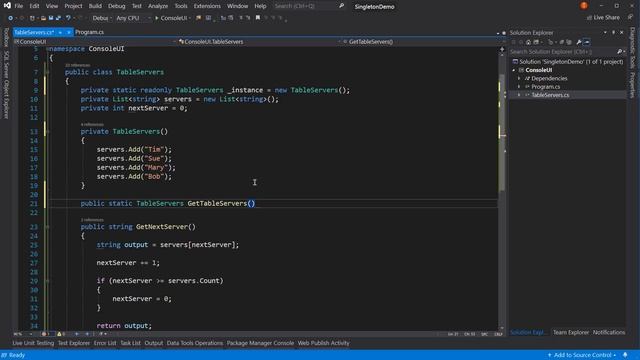
Task: Click the Save All icon
Action: coord(58,18)
